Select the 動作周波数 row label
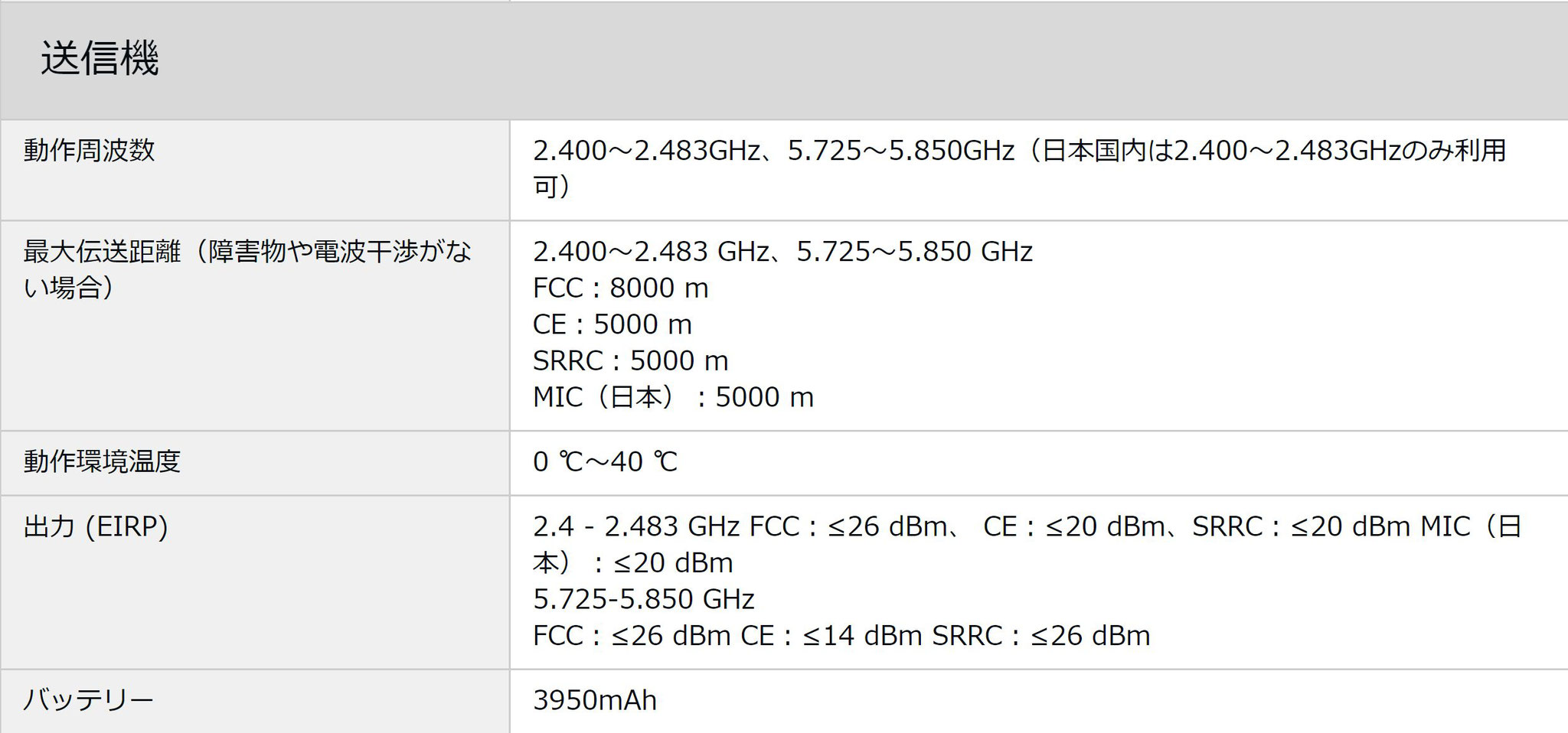This screenshot has width=1568, height=733. [x=89, y=150]
